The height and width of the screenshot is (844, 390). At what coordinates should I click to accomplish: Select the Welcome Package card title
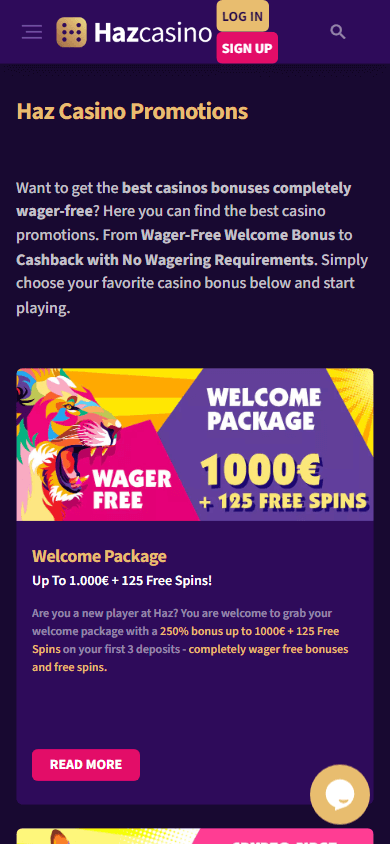pos(100,556)
